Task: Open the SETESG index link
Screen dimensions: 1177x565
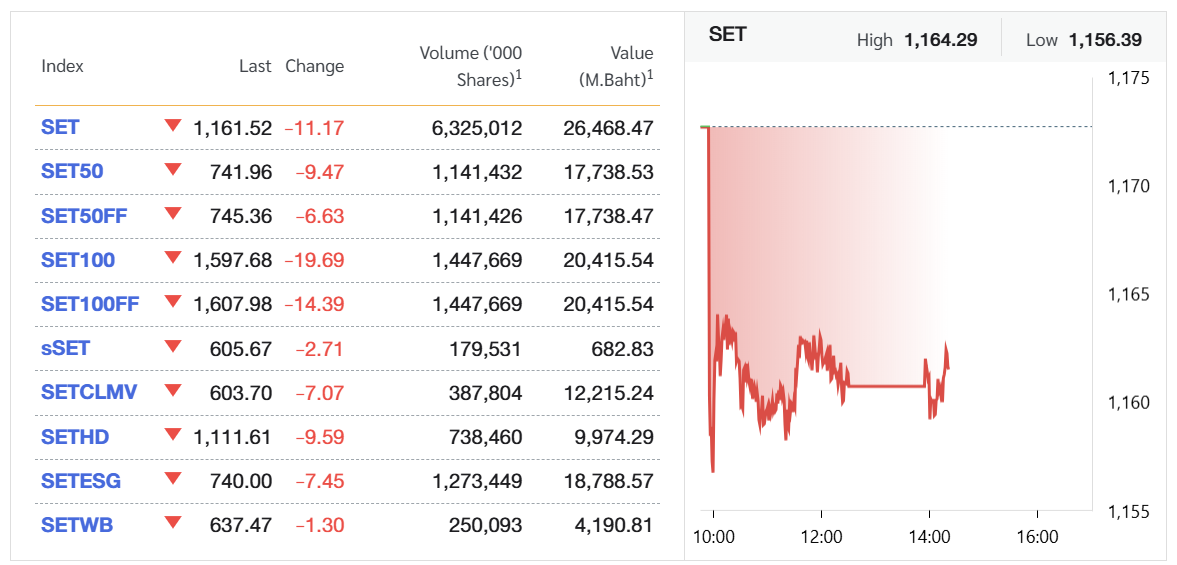Action: coord(81,481)
